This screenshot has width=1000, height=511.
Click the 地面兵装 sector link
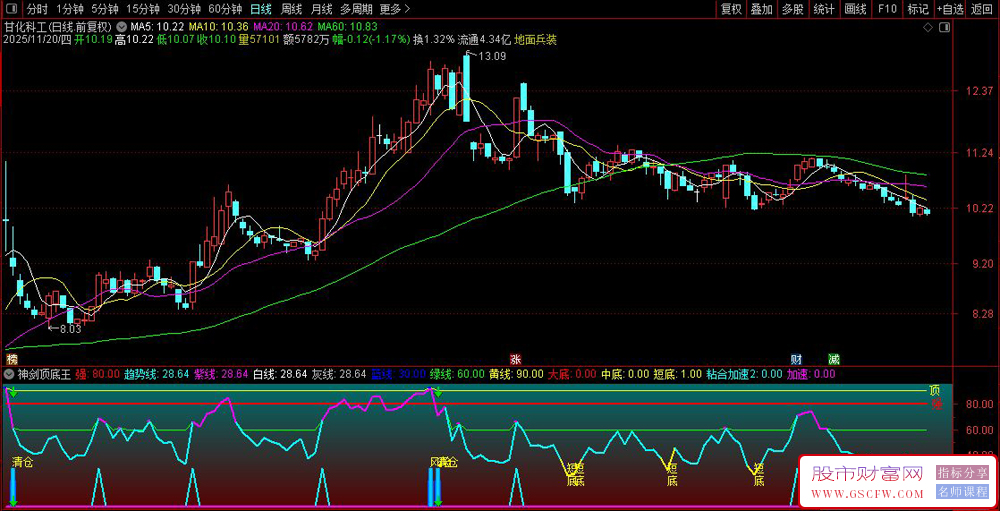coord(536,40)
